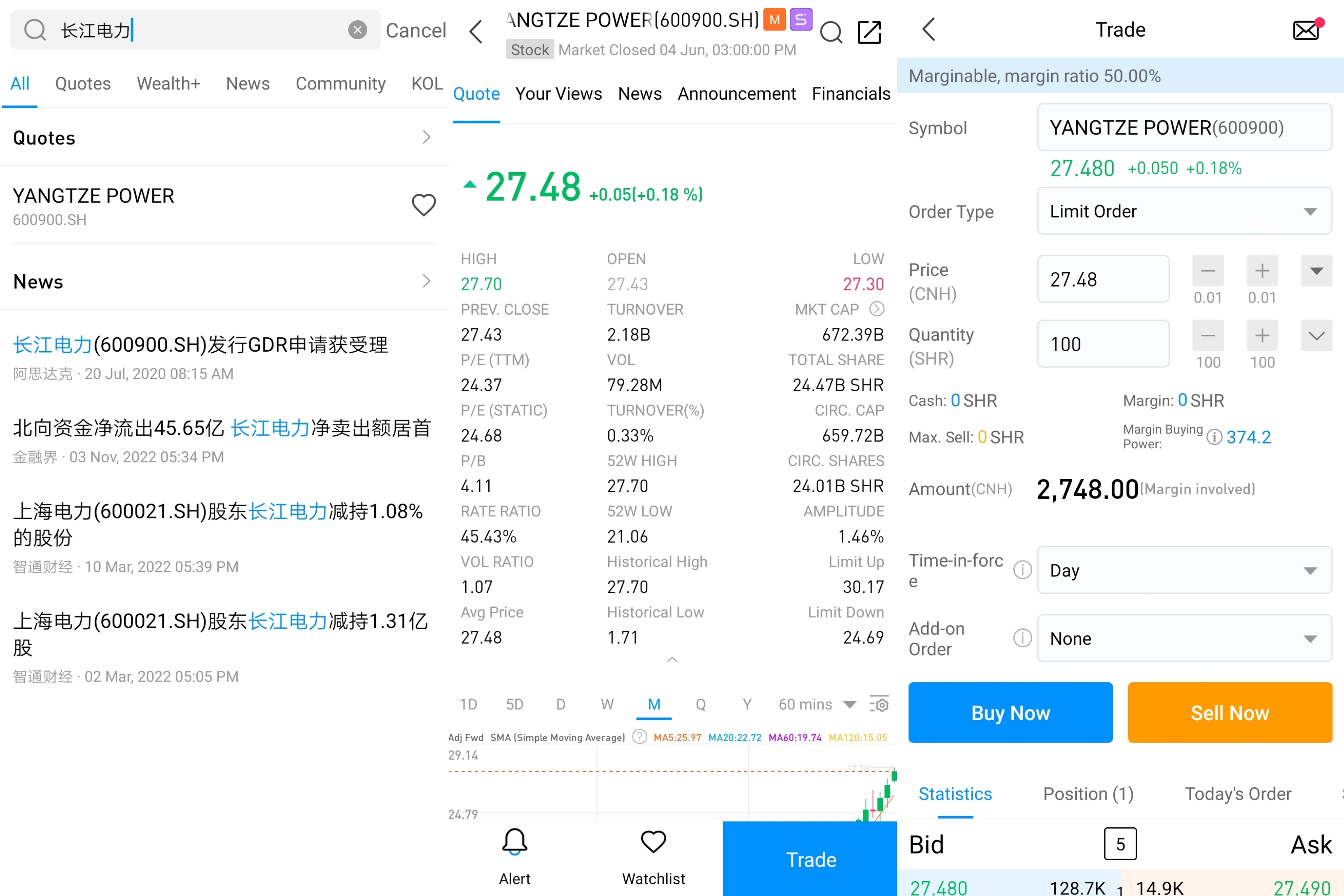Expand the News section in search results

click(224, 281)
